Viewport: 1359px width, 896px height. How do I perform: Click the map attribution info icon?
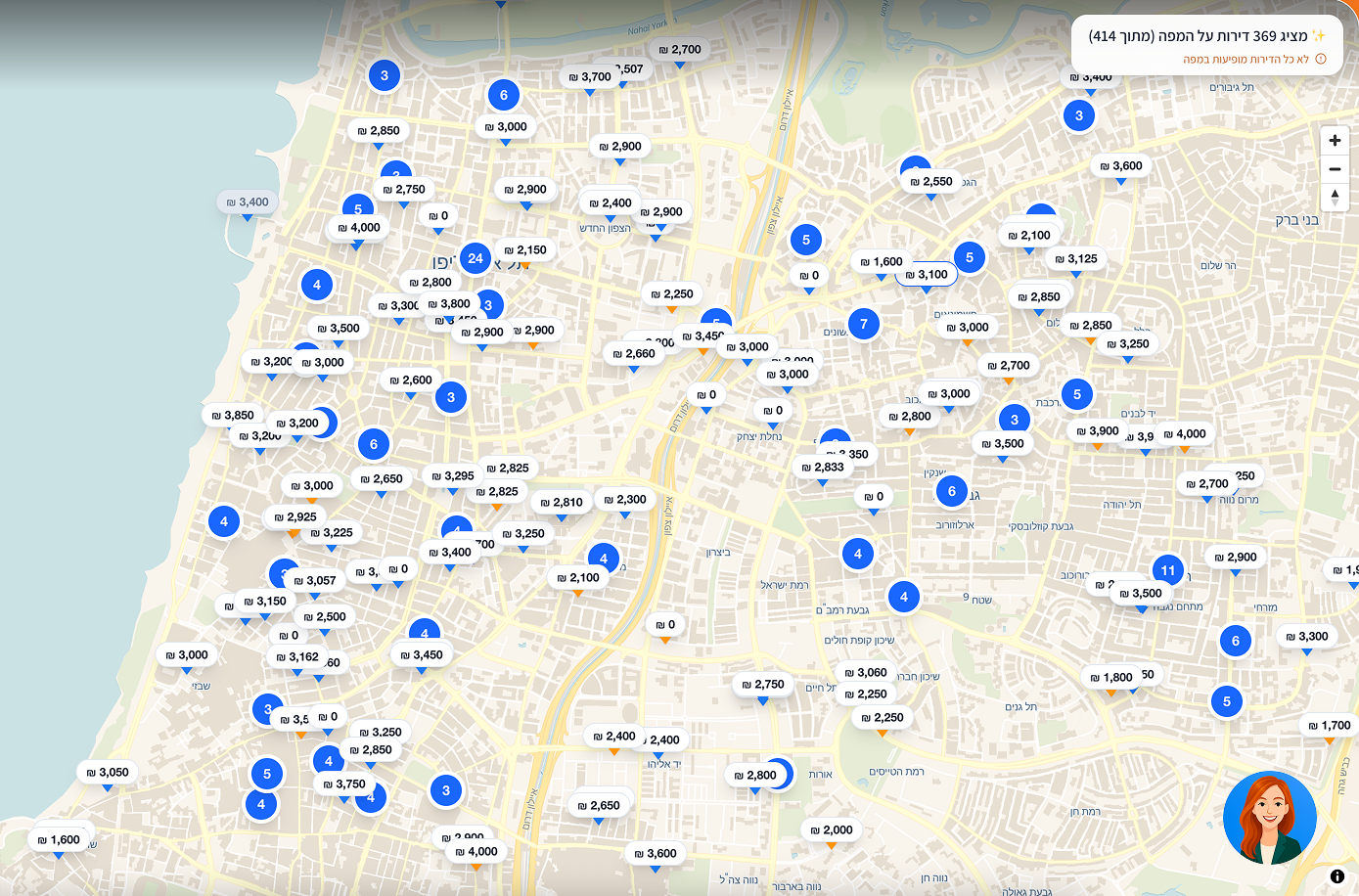[1336, 876]
